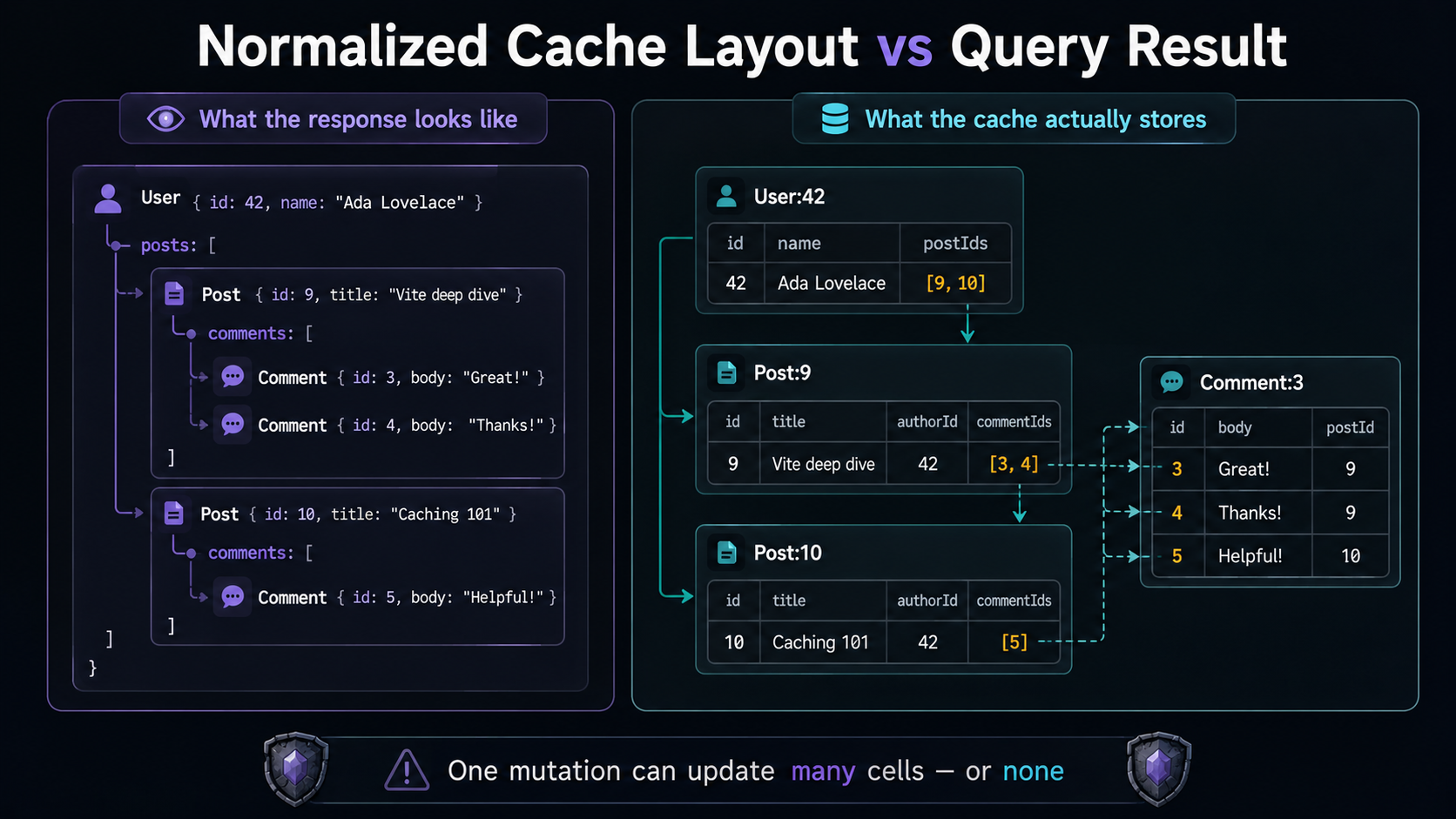Screen dimensions: 1456x819
Task: Click the "posts: [" tree node
Action: click(179, 245)
